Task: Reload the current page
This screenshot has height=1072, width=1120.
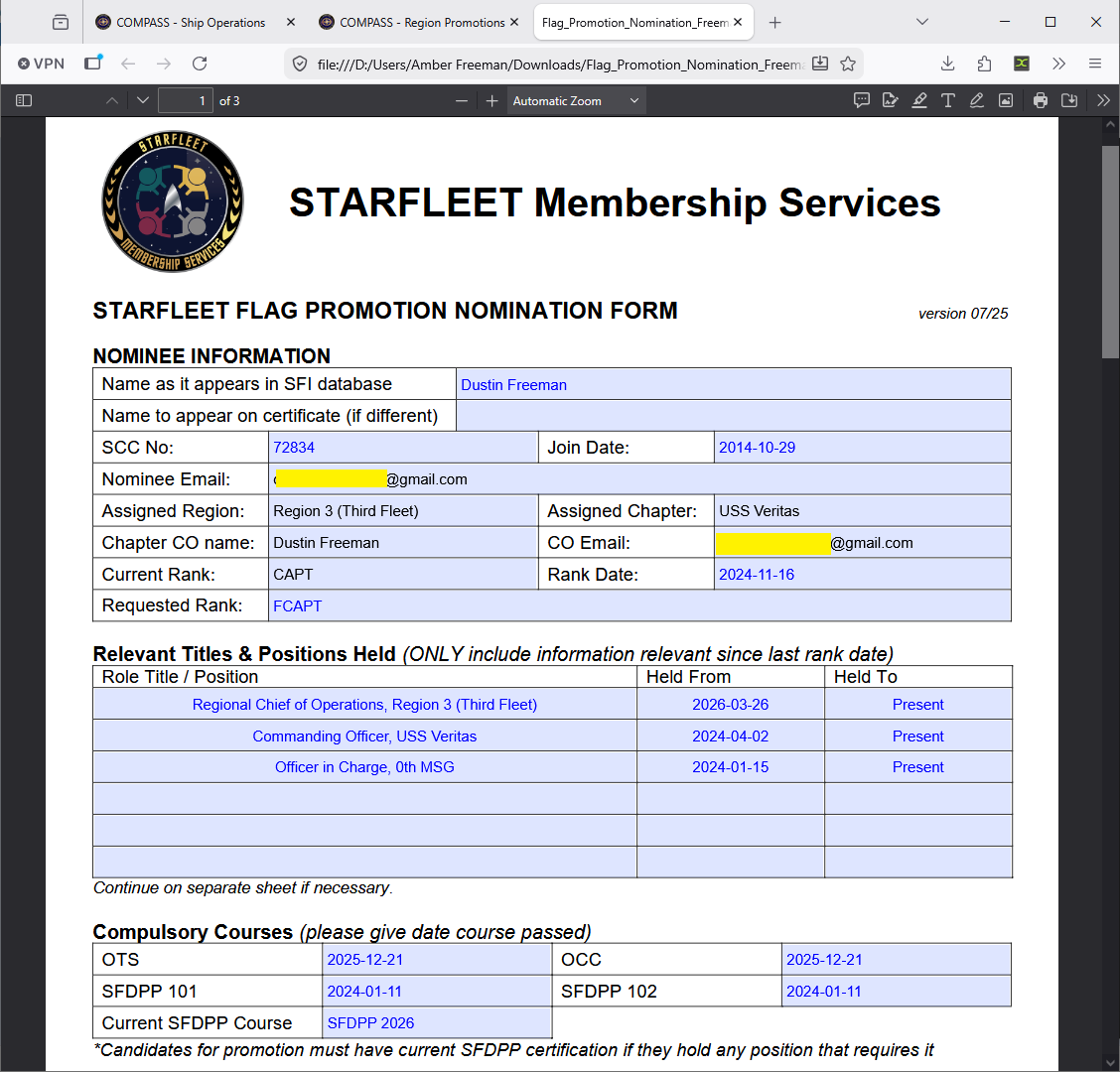Action: click(x=200, y=64)
